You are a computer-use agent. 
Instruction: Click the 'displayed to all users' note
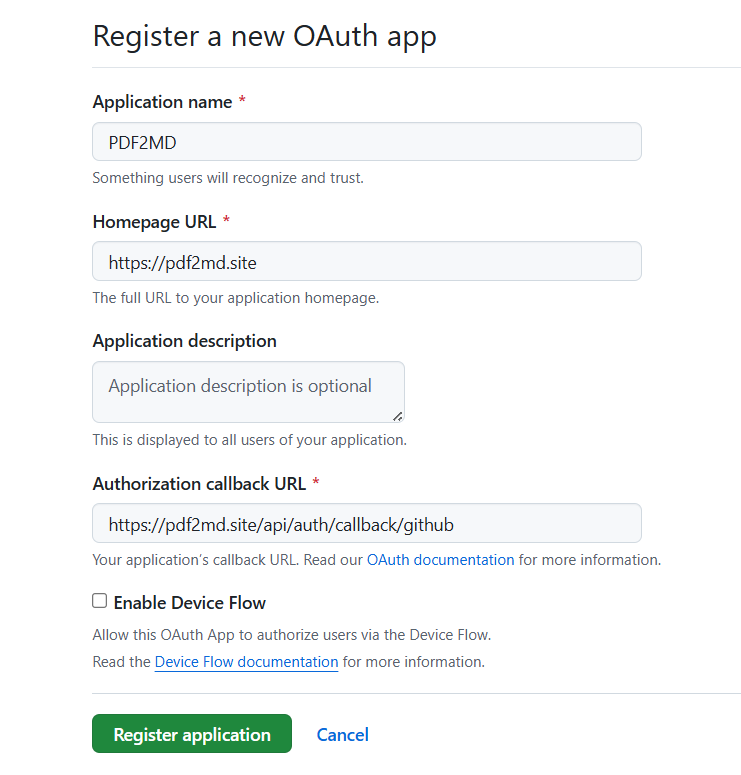(250, 440)
